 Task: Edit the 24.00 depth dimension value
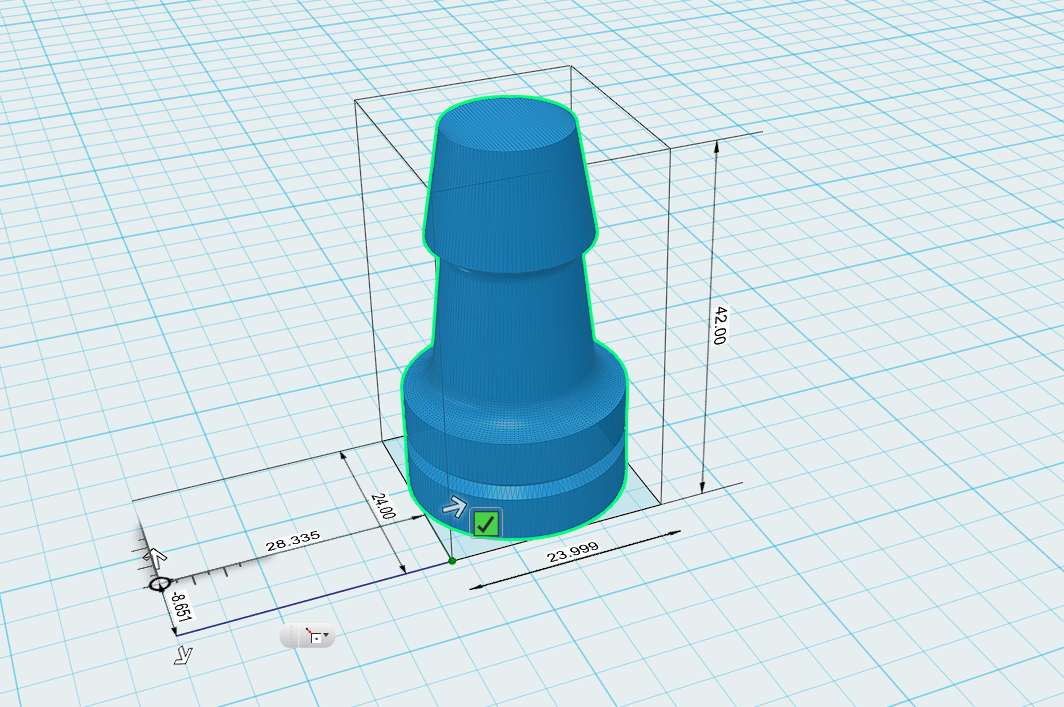click(383, 505)
